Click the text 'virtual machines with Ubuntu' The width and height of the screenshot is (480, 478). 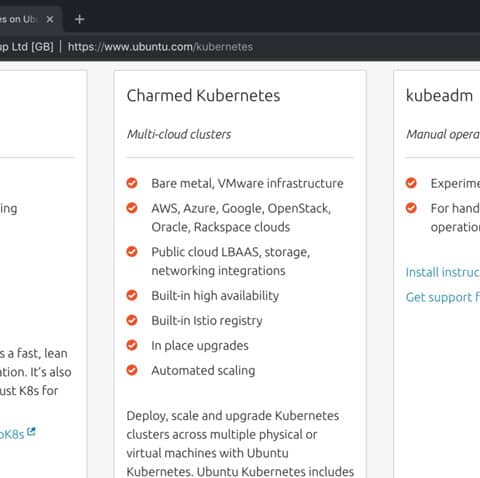click(207, 453)
